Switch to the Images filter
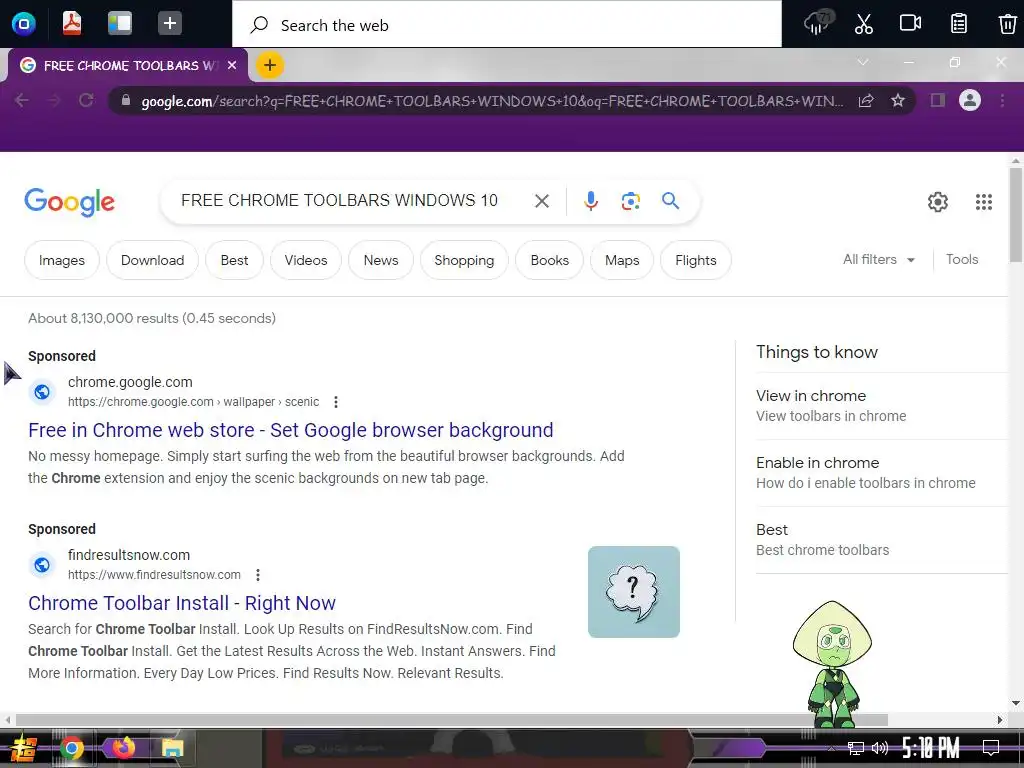1024x768 pixels. point(62,260)
